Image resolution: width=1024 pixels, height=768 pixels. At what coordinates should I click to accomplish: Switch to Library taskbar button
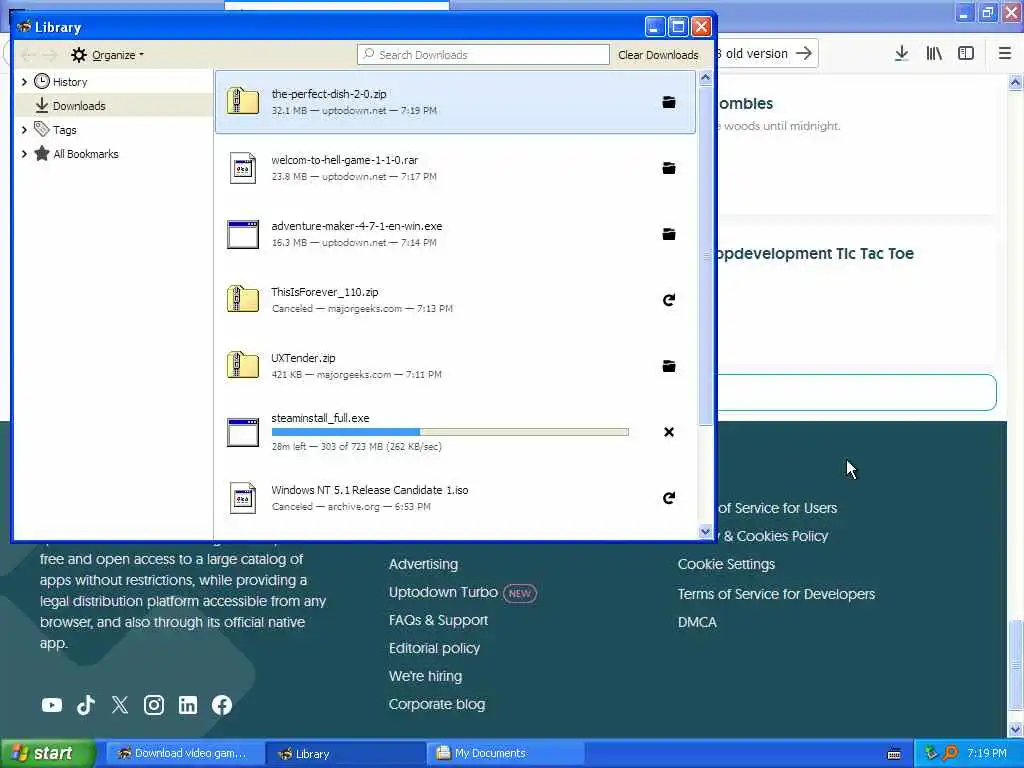(345, 754)
